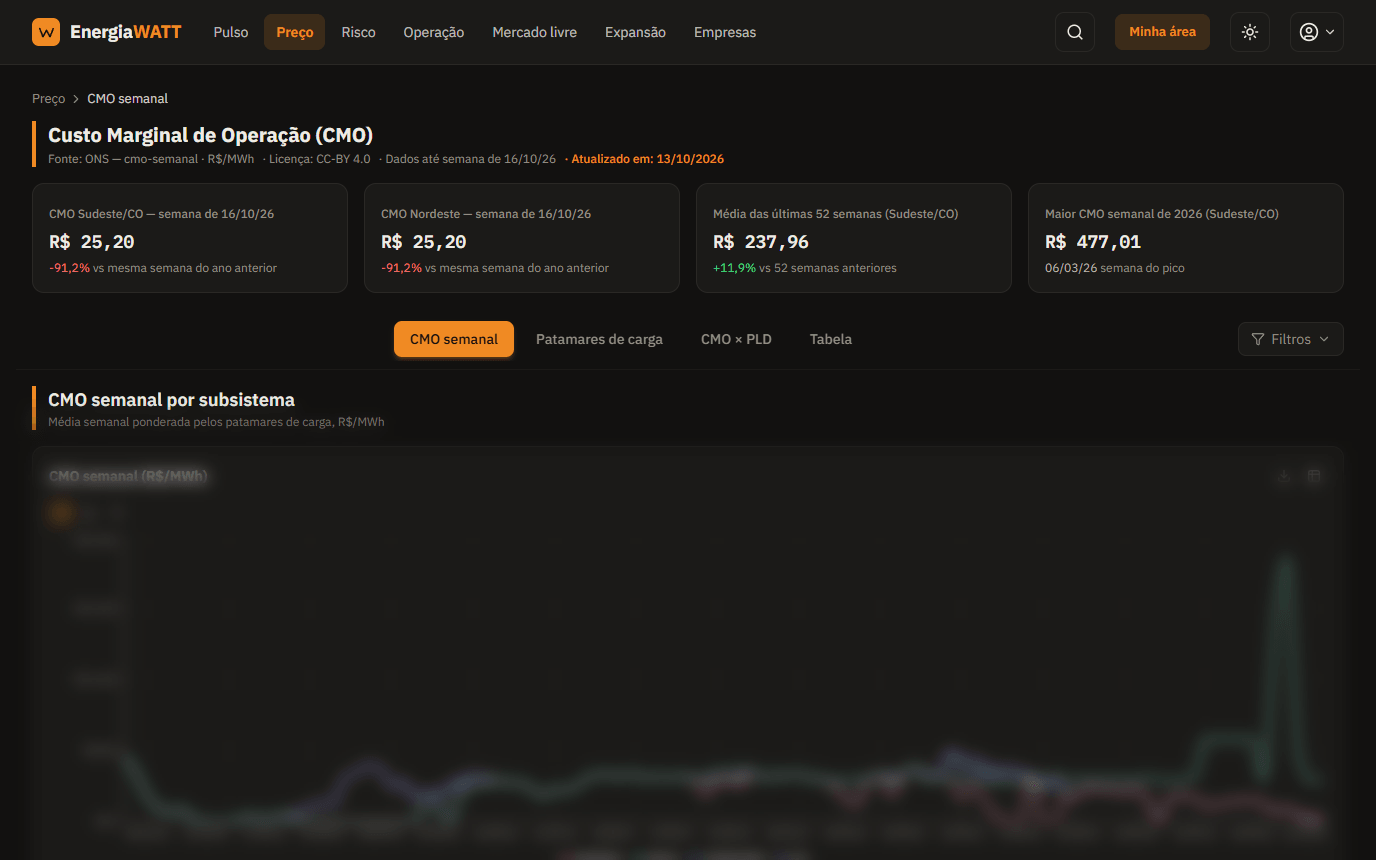Select the CMO semanal tab

454,339
